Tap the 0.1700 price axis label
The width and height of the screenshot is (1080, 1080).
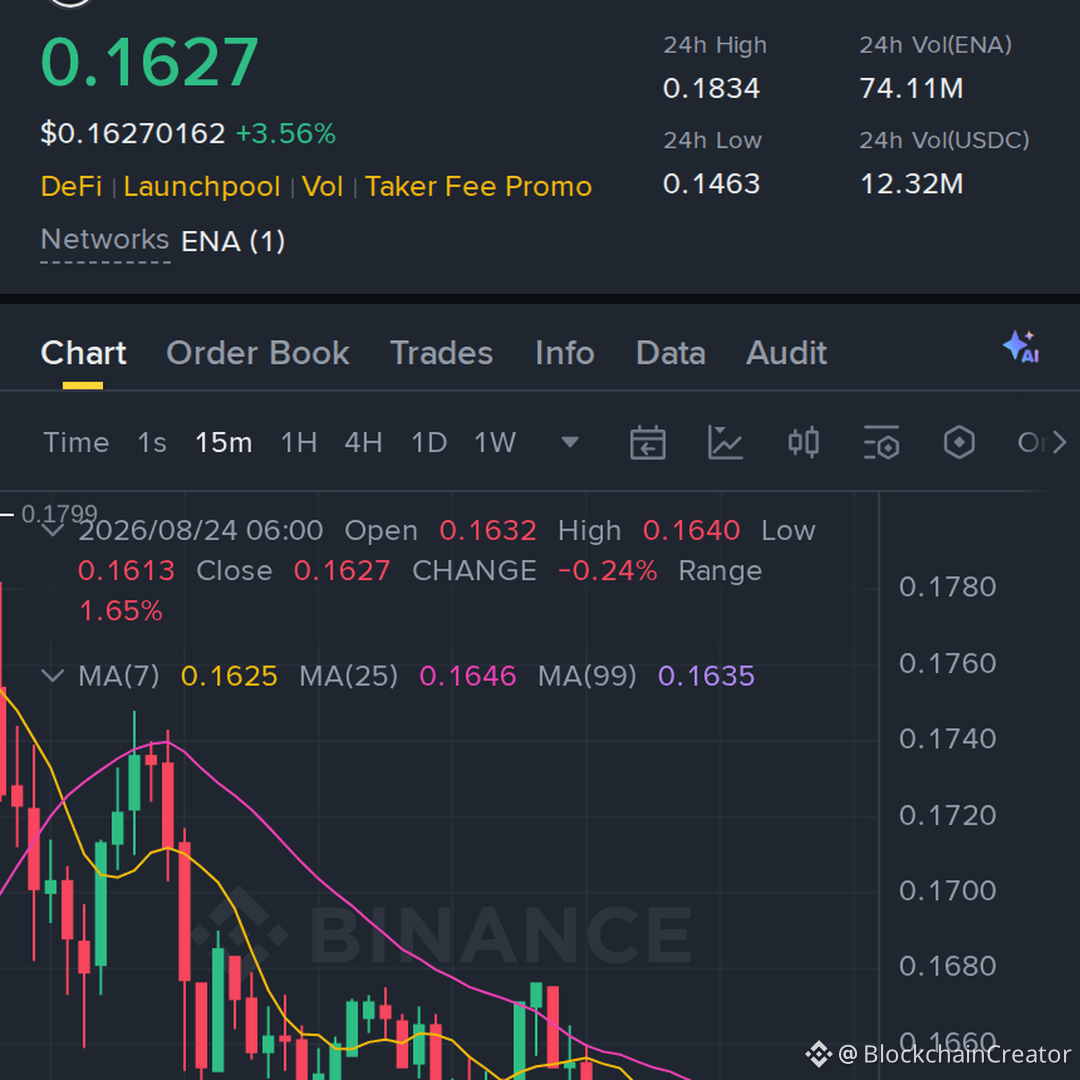coord(948,891)
